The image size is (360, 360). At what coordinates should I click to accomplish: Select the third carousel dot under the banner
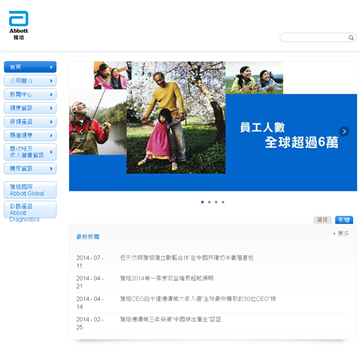216,202
